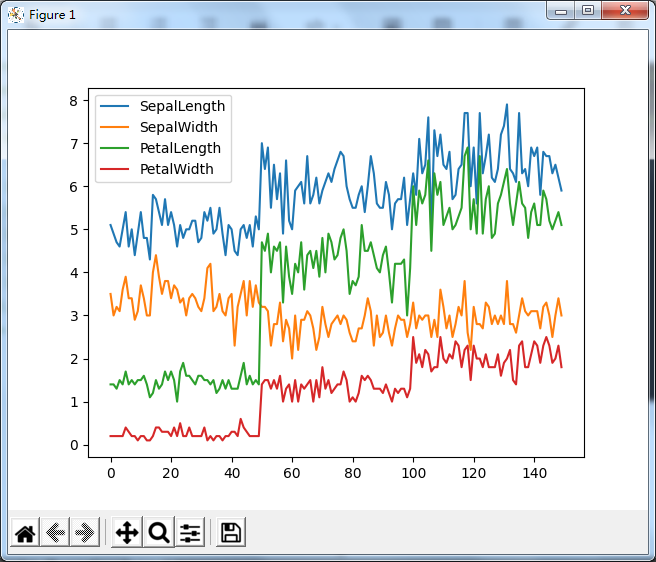Maximize the Figure 1 window
656x562 pixels.
[x=588, y=11]
